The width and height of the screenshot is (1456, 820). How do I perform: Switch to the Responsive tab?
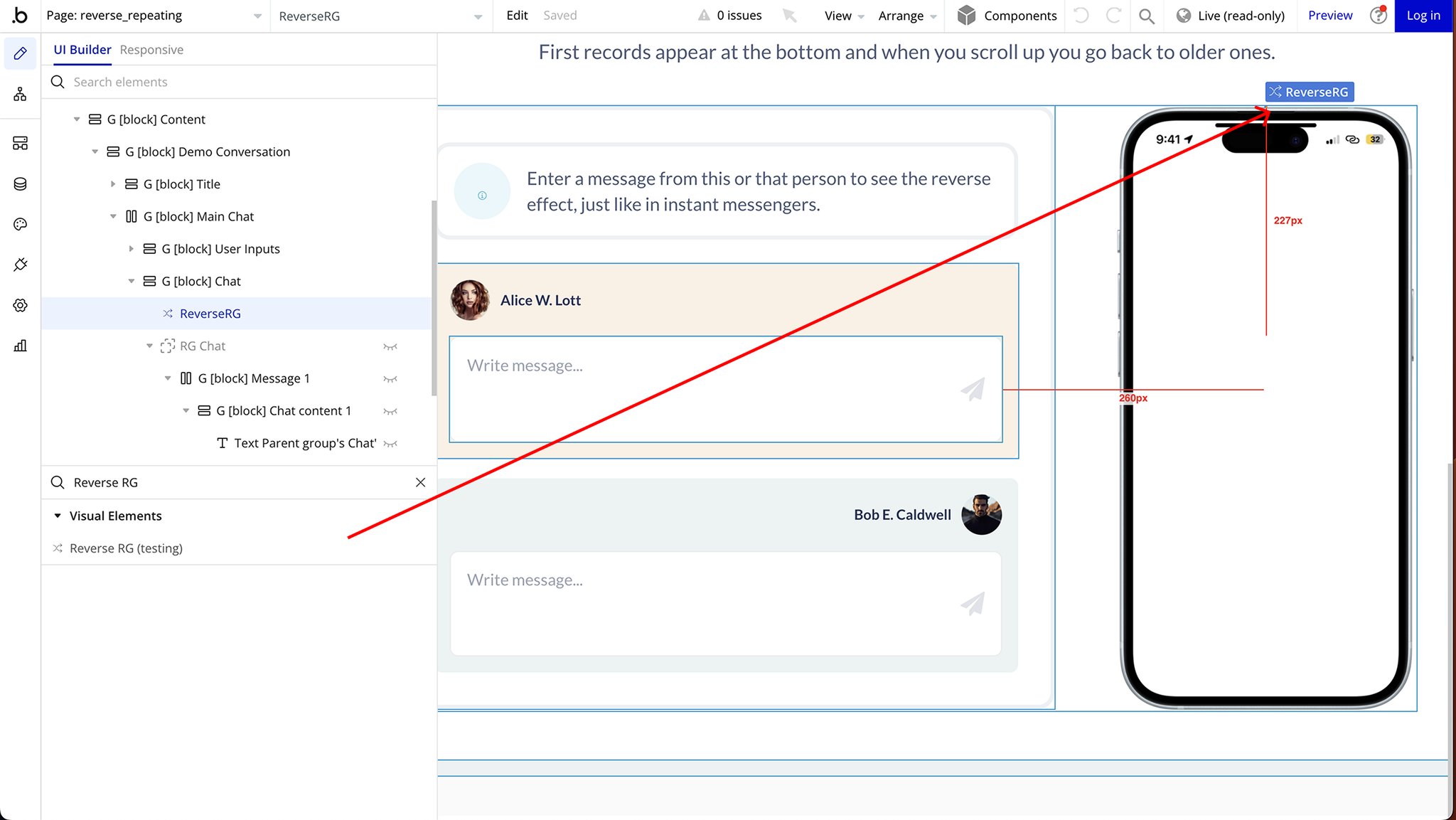coord(151,50)
